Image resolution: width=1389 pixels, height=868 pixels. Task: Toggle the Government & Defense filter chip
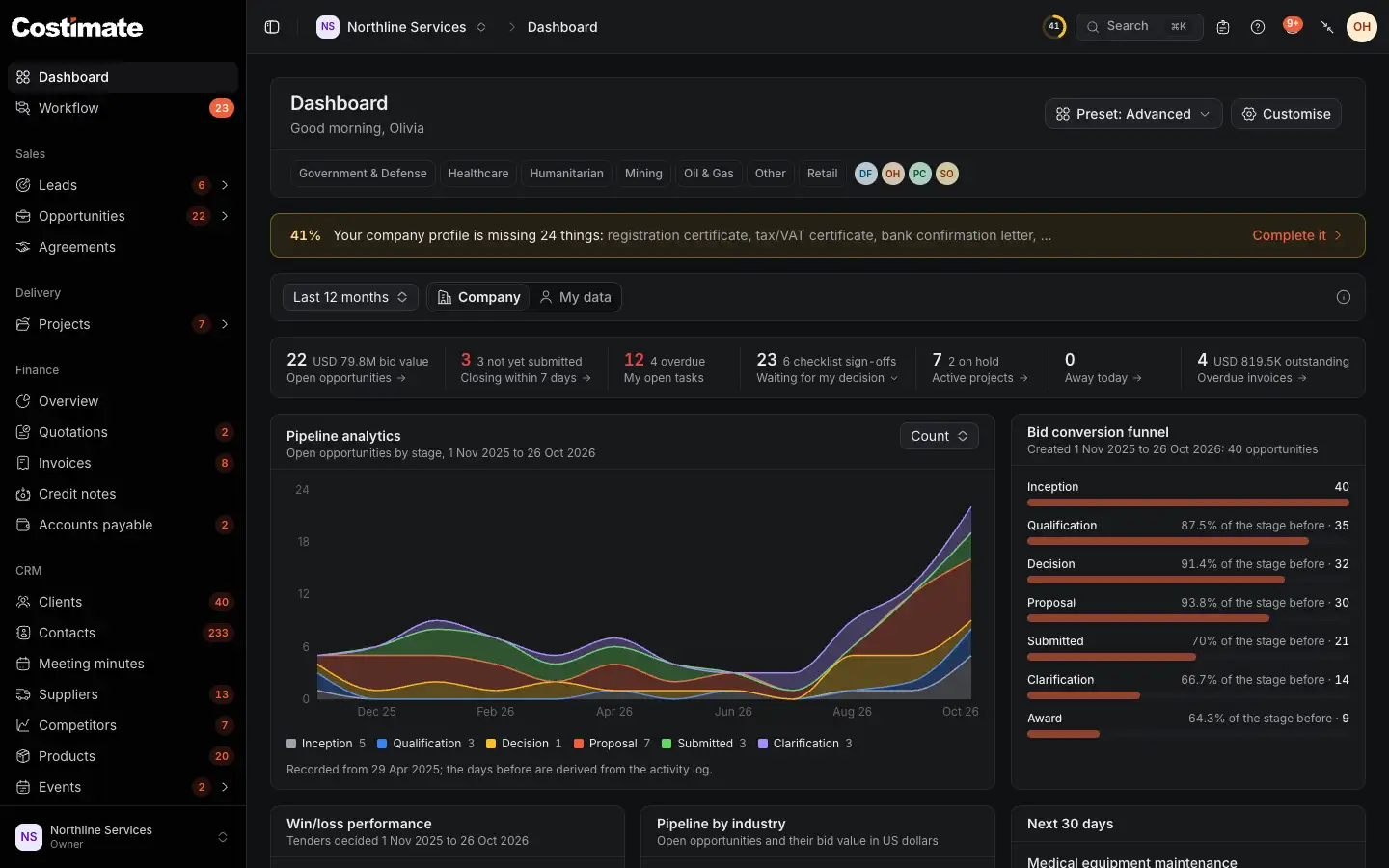pyautogui.click(x=363, y=174)
